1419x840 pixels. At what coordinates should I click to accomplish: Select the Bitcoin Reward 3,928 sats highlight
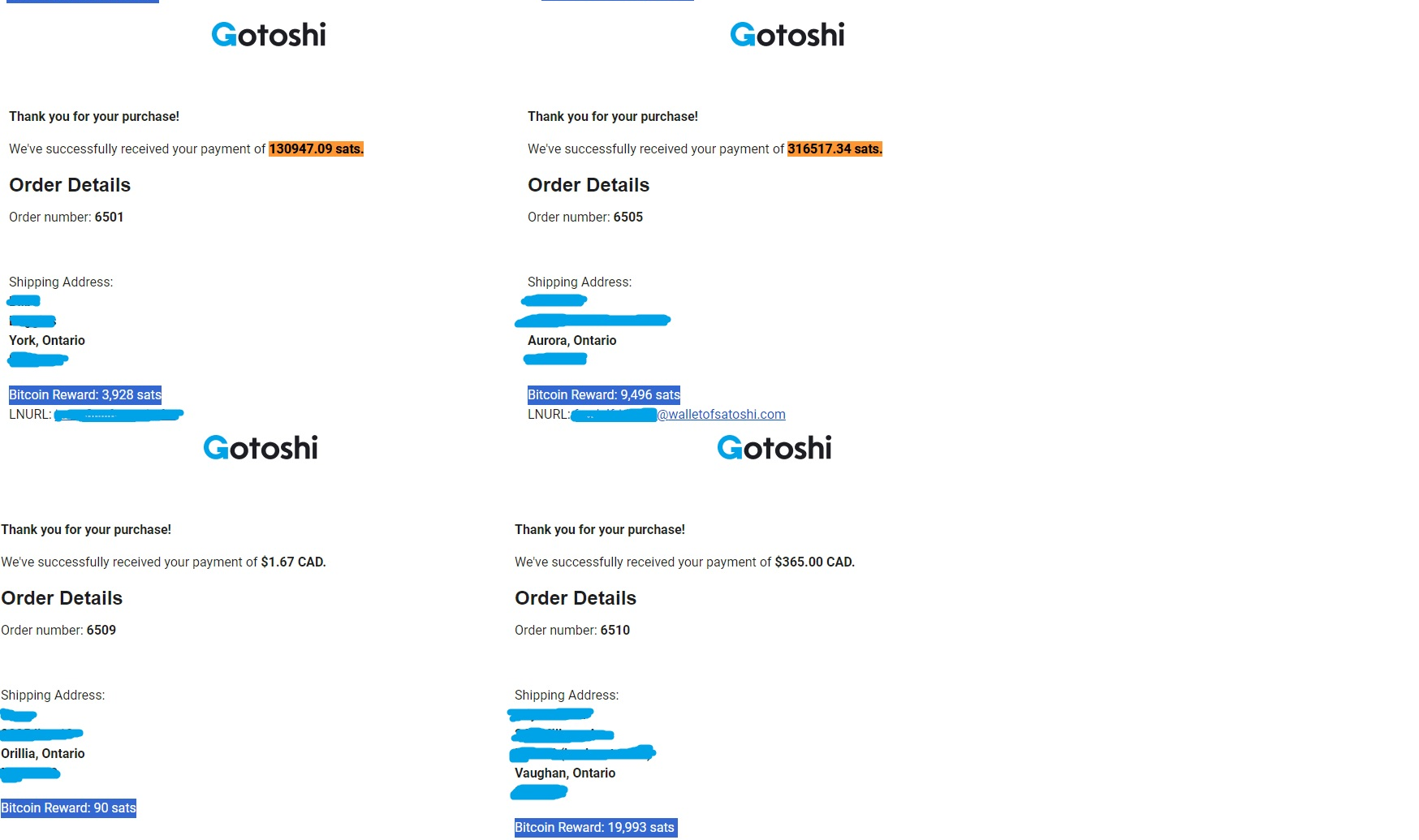[x=85, y=395]
